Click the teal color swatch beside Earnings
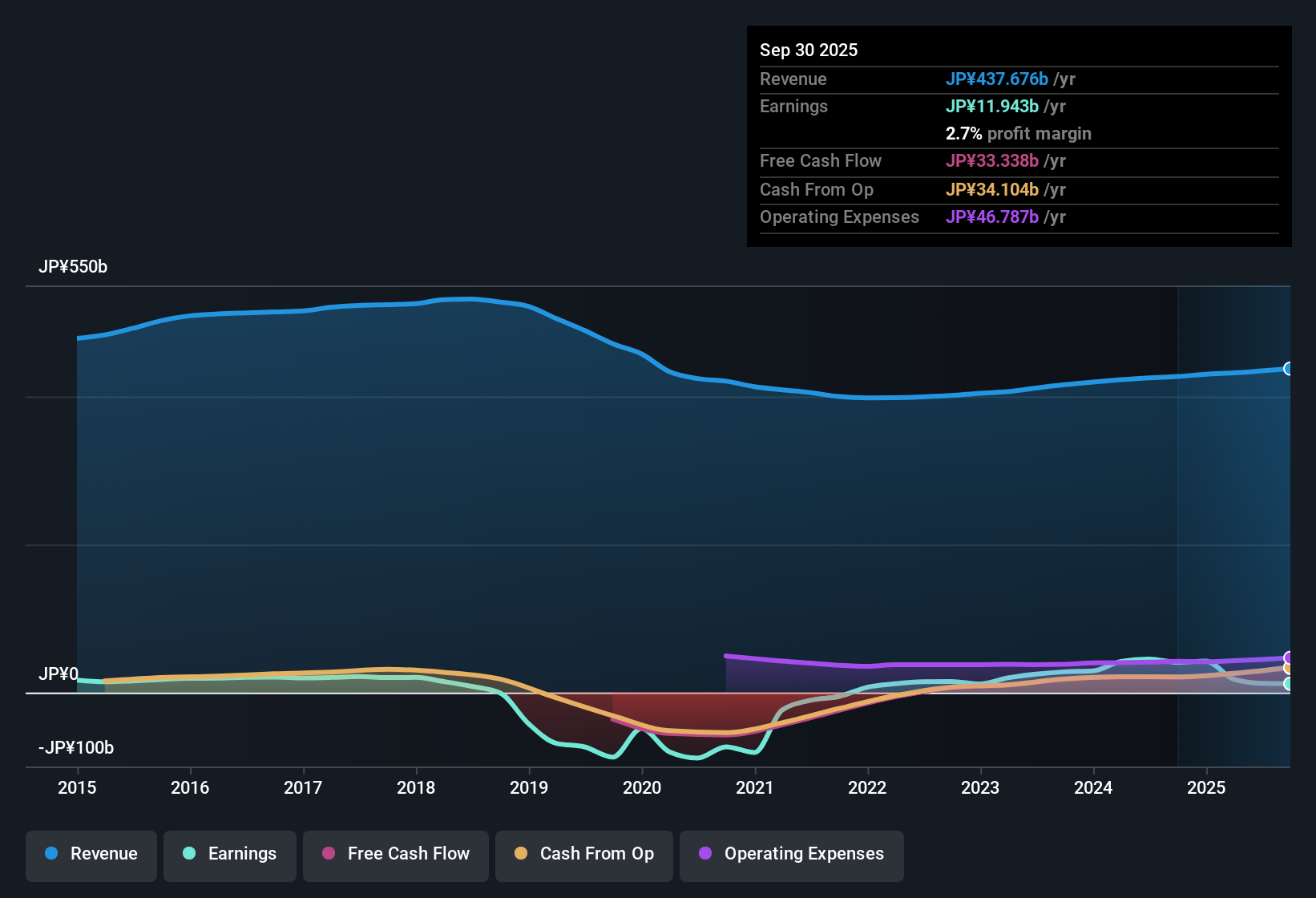The image size is (1316, 898). (x=188, y=854)
